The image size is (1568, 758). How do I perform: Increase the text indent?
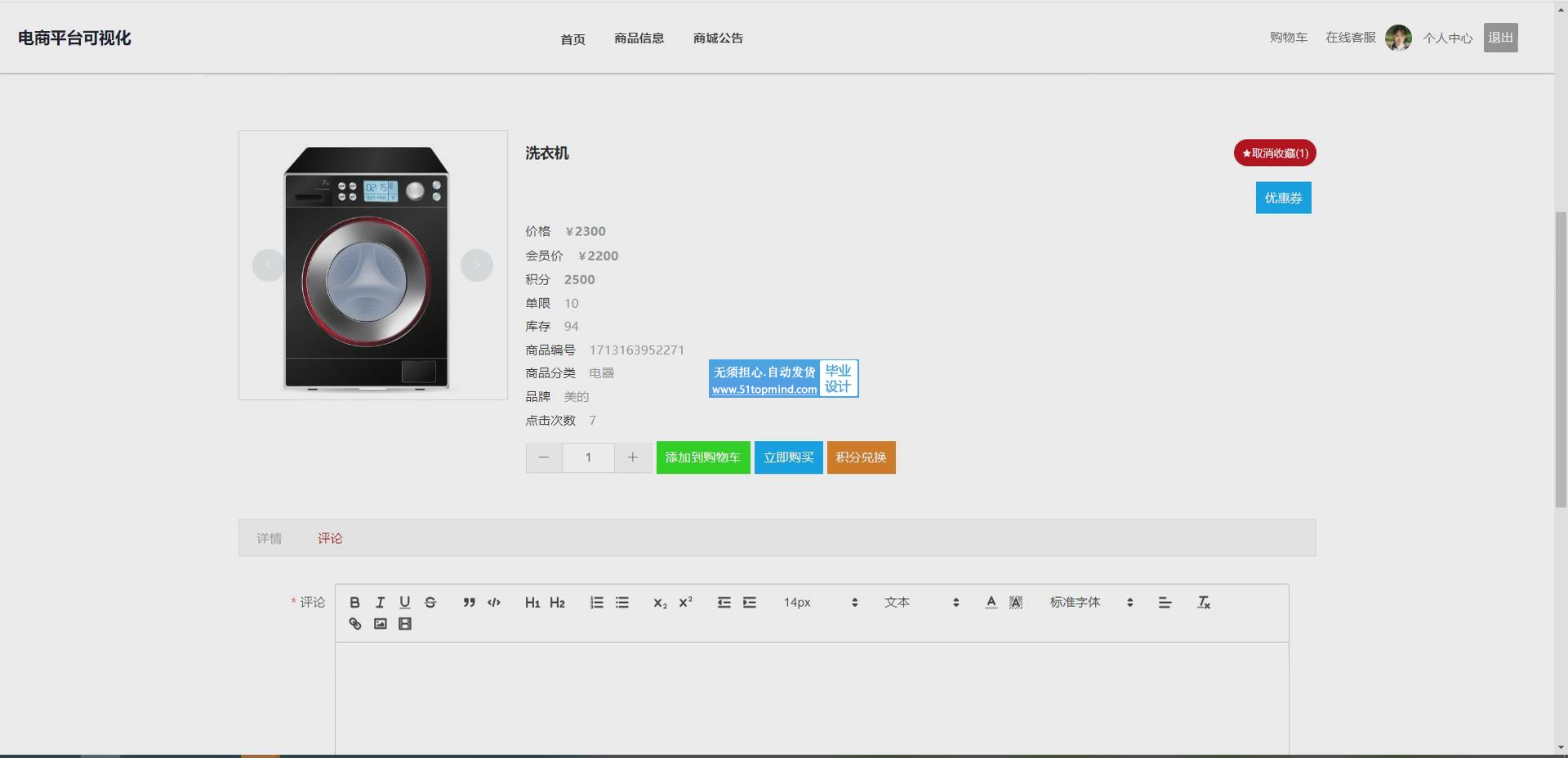point(750,602)
